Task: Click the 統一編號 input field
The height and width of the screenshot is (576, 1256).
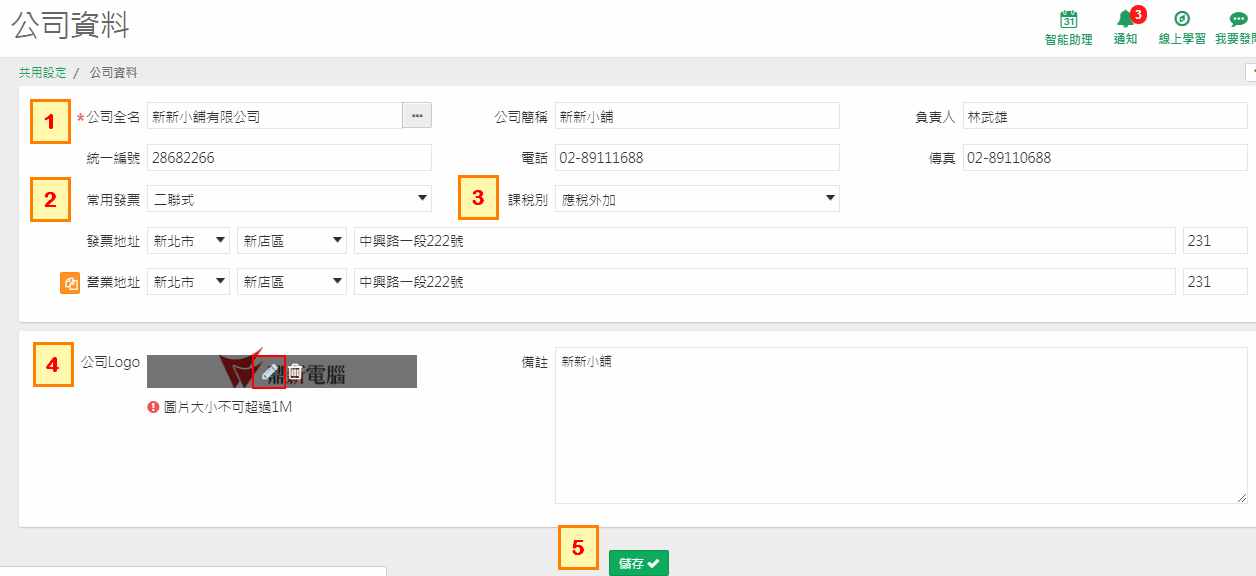Action: [289, 158]
